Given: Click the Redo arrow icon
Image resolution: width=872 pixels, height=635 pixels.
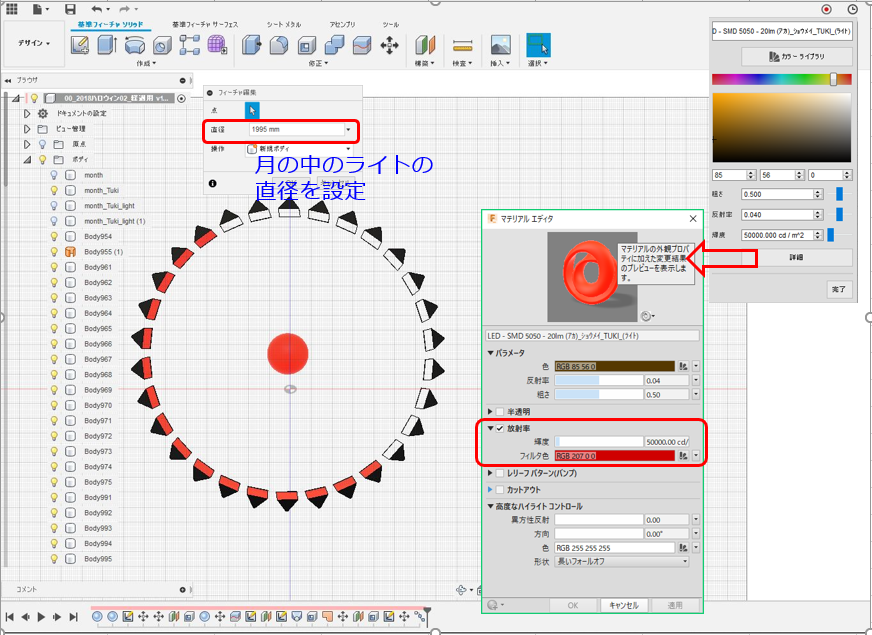Looking at the screenshot, I should tap(125, 9).
